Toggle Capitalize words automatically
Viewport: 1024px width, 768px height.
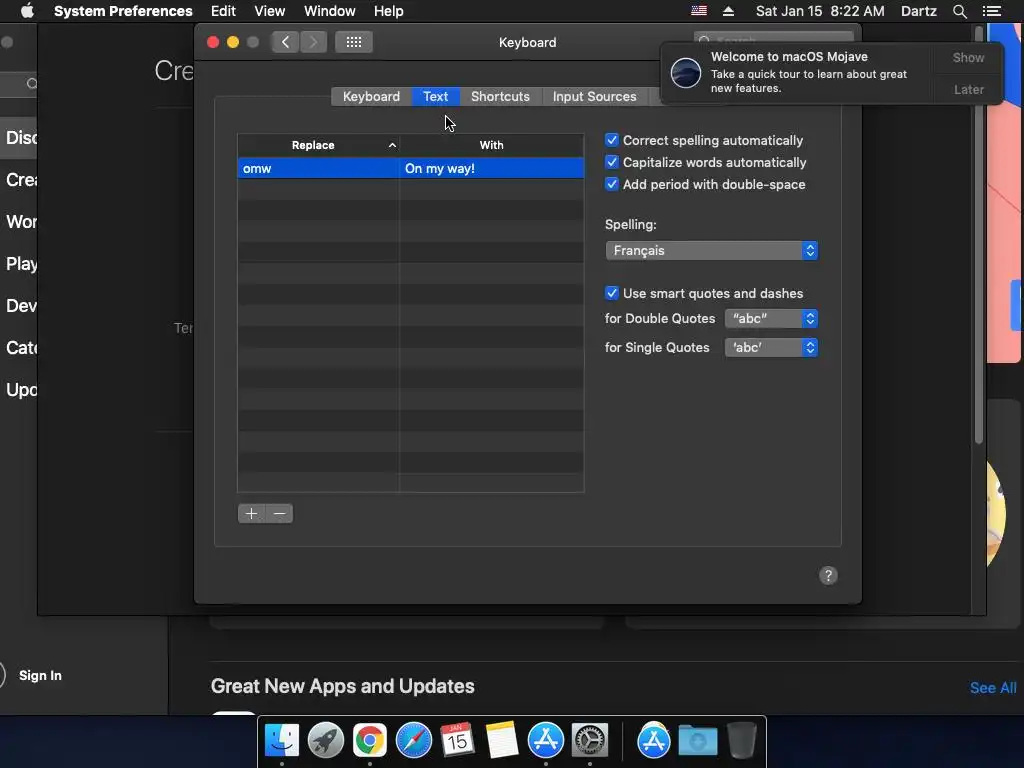[611, 162]
